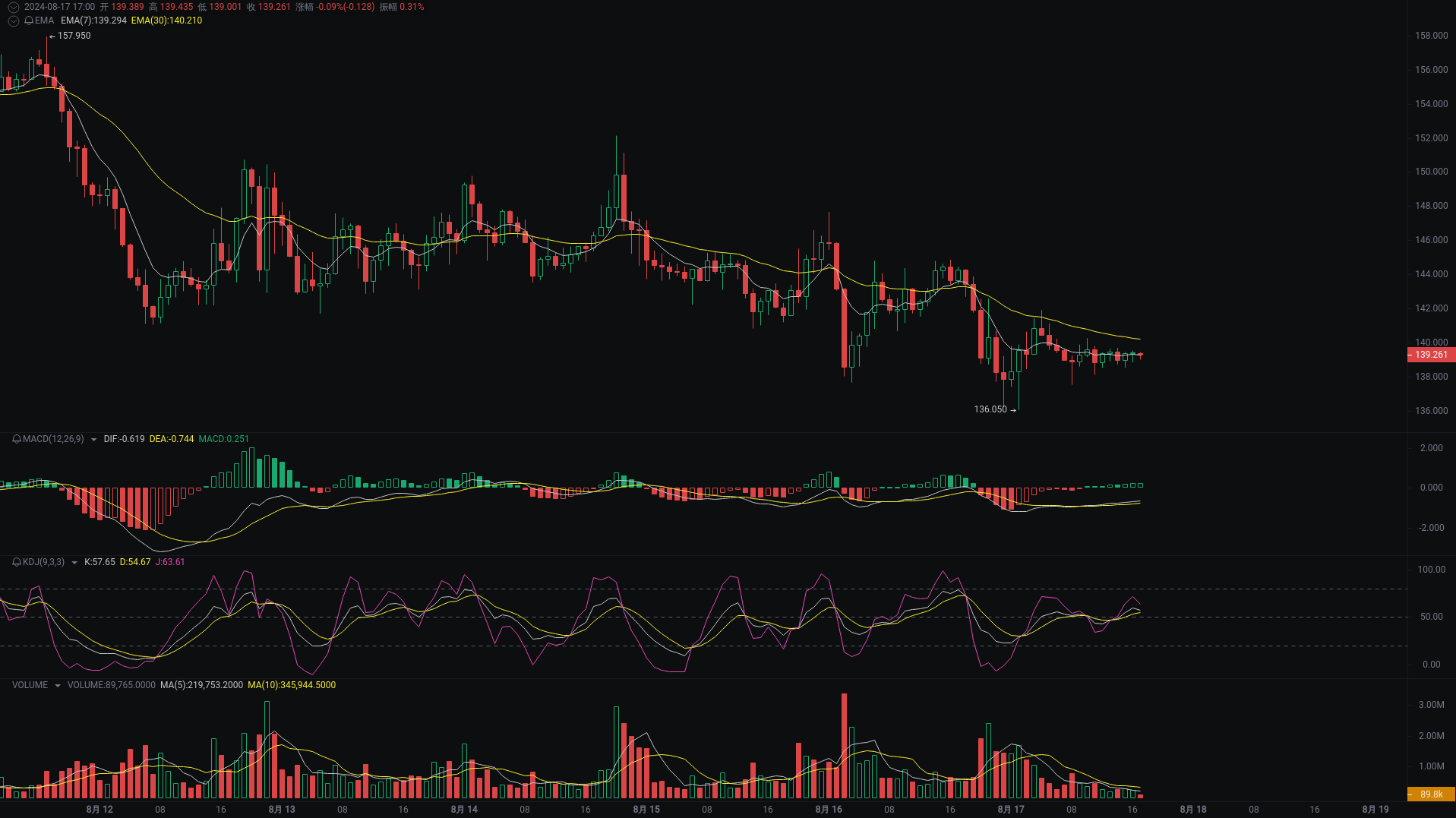Click the red 139.261 current price tag

(x=1431, y=355)
